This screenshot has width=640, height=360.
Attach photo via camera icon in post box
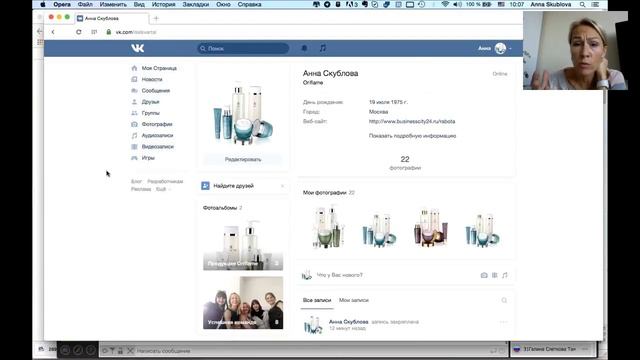(484, 275)
